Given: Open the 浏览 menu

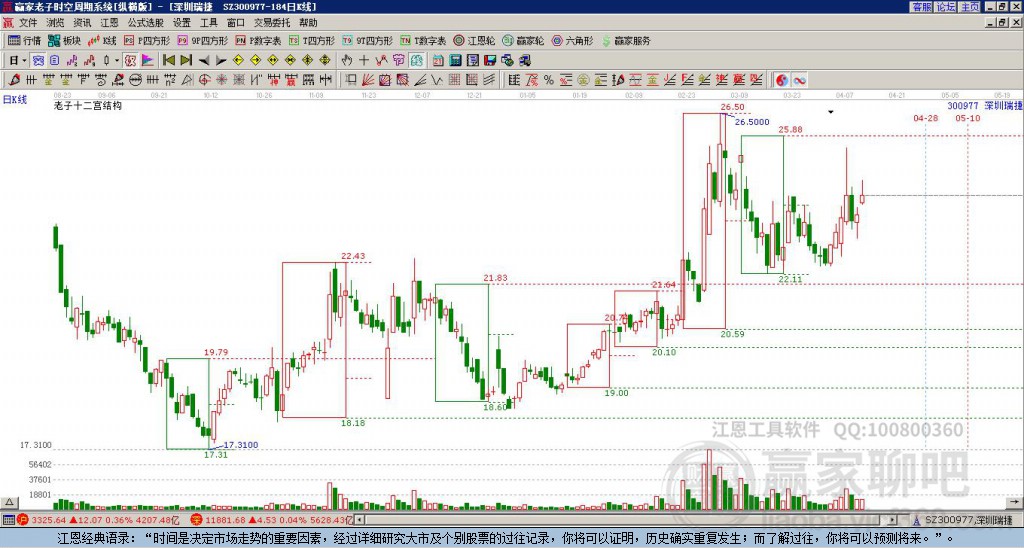Looking at the screenshot, I should point(56,23).
